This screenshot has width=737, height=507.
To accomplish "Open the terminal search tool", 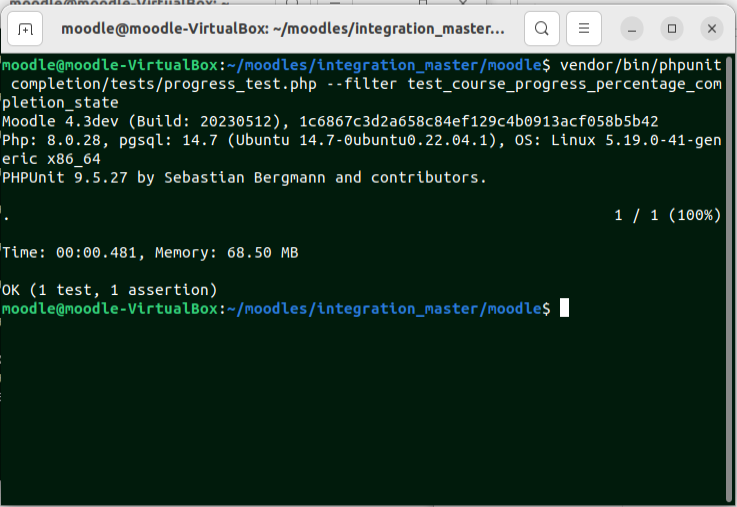I will (541, 29).
